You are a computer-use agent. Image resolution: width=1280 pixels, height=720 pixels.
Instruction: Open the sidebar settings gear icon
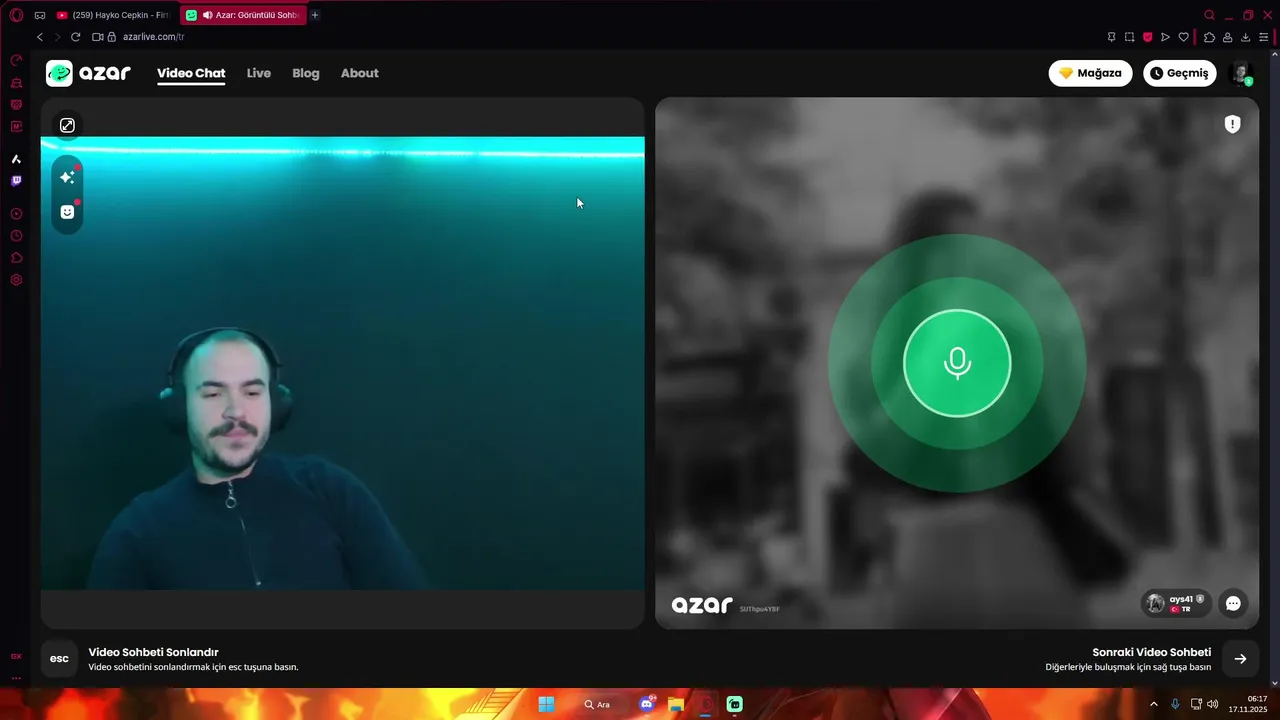tap(16, 280)
